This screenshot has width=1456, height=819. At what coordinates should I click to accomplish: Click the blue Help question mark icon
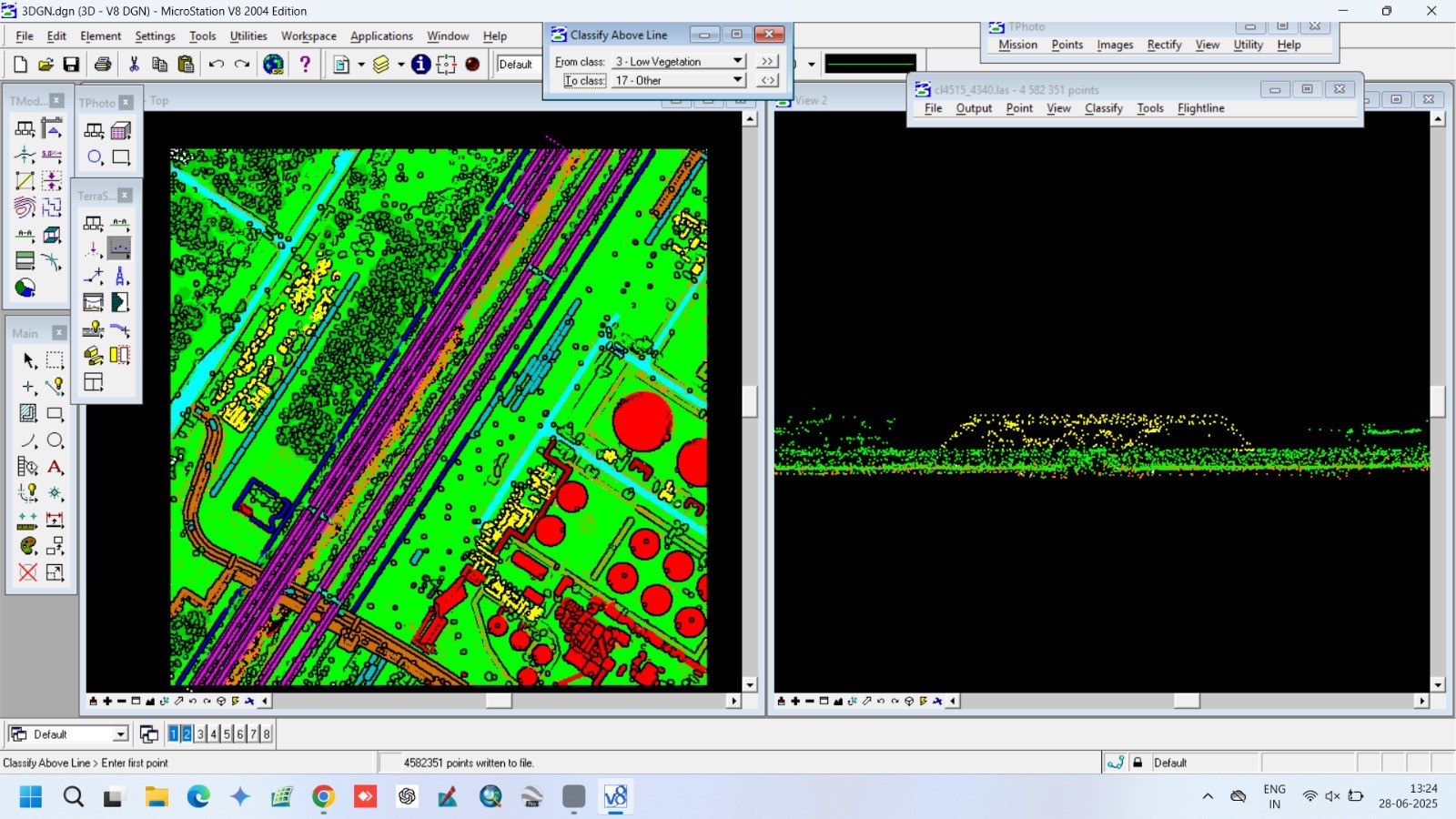click(305, 64)
